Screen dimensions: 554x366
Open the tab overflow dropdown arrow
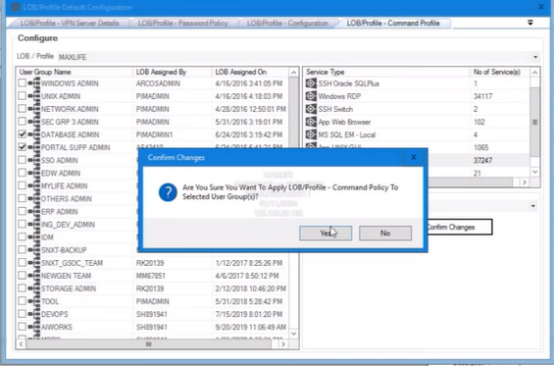[530, 23]
